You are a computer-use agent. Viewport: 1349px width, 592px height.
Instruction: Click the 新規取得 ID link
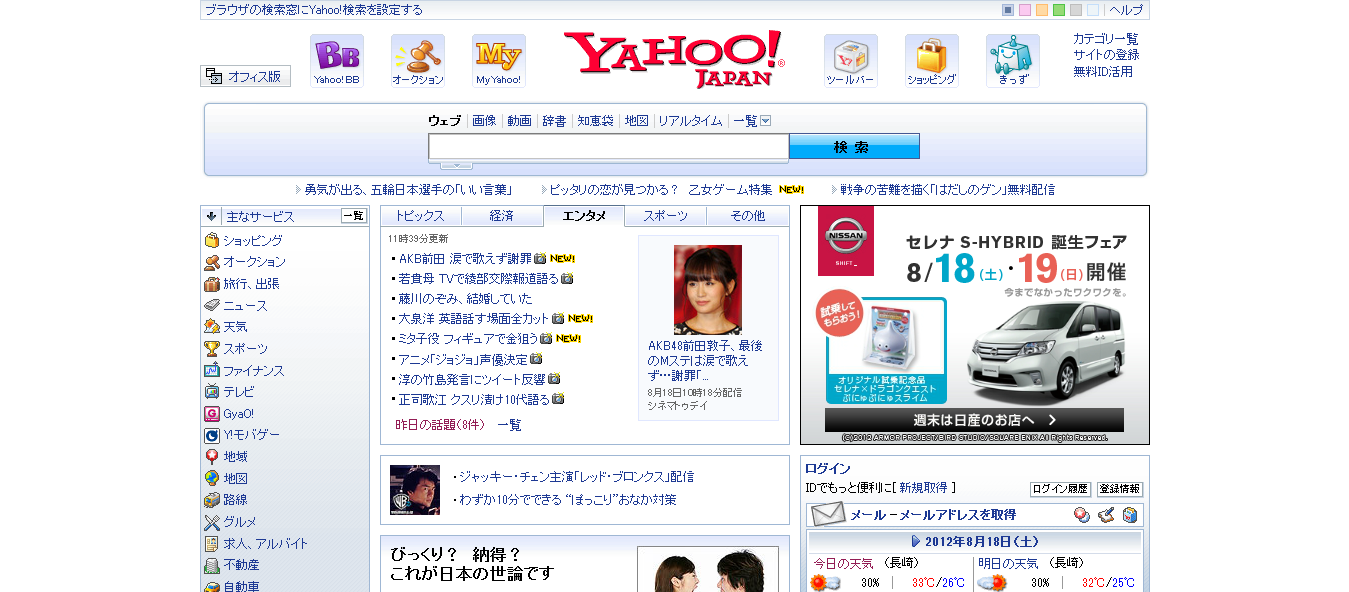pos(923,488)
